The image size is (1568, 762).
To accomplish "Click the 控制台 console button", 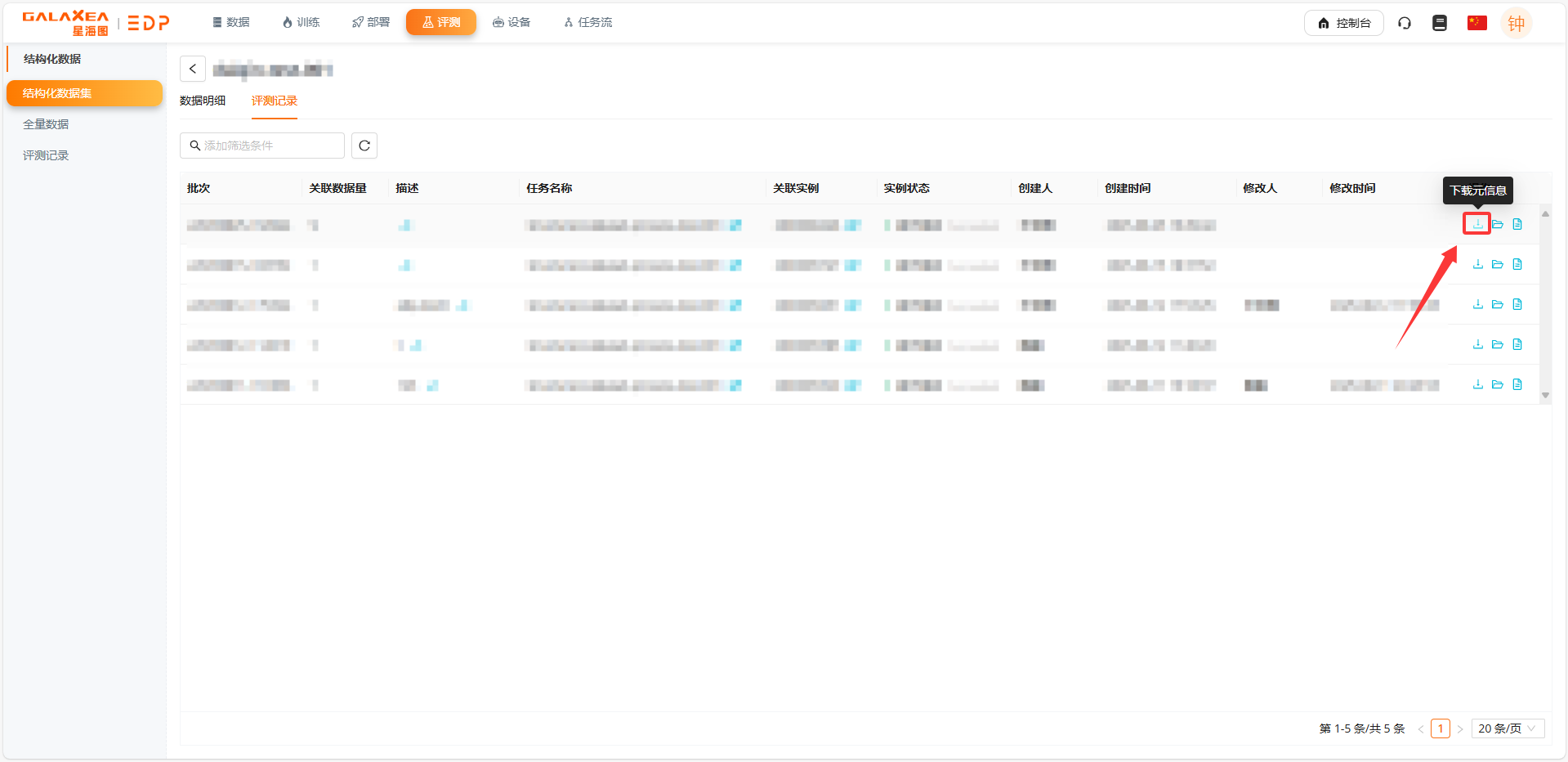I will point(1343,23).
